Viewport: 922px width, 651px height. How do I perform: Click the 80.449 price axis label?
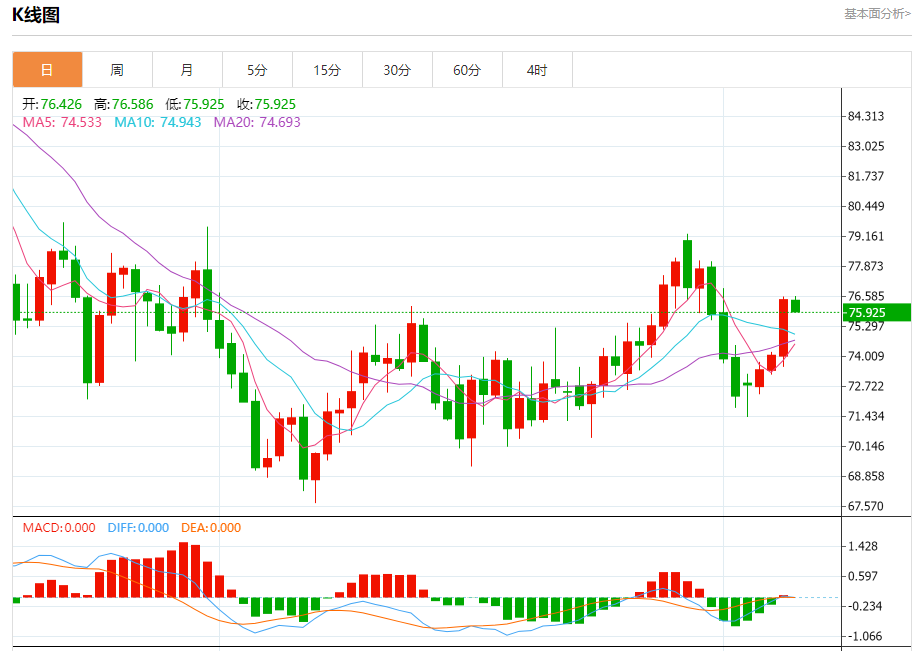click(x=866, y=206)
